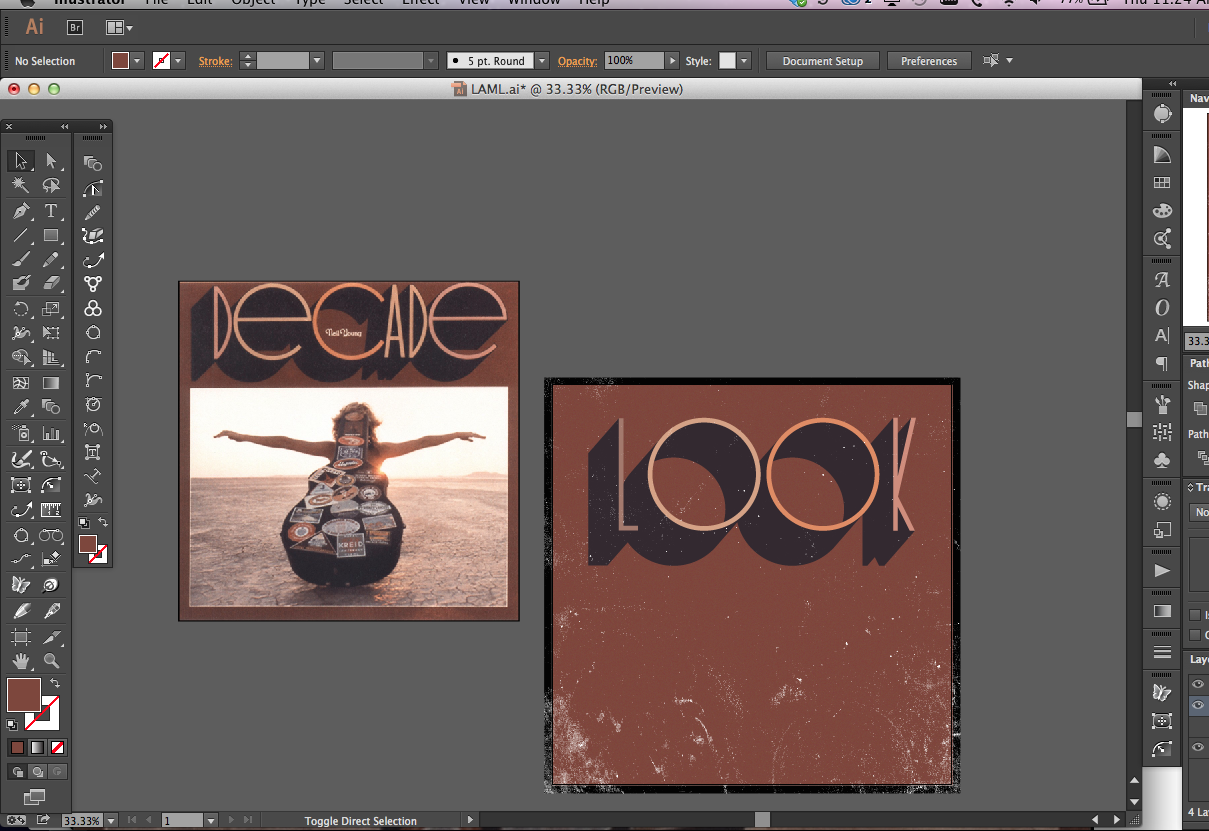Select the Shape Builder tool
This screenshot has width=1209, height=831.
21,357
